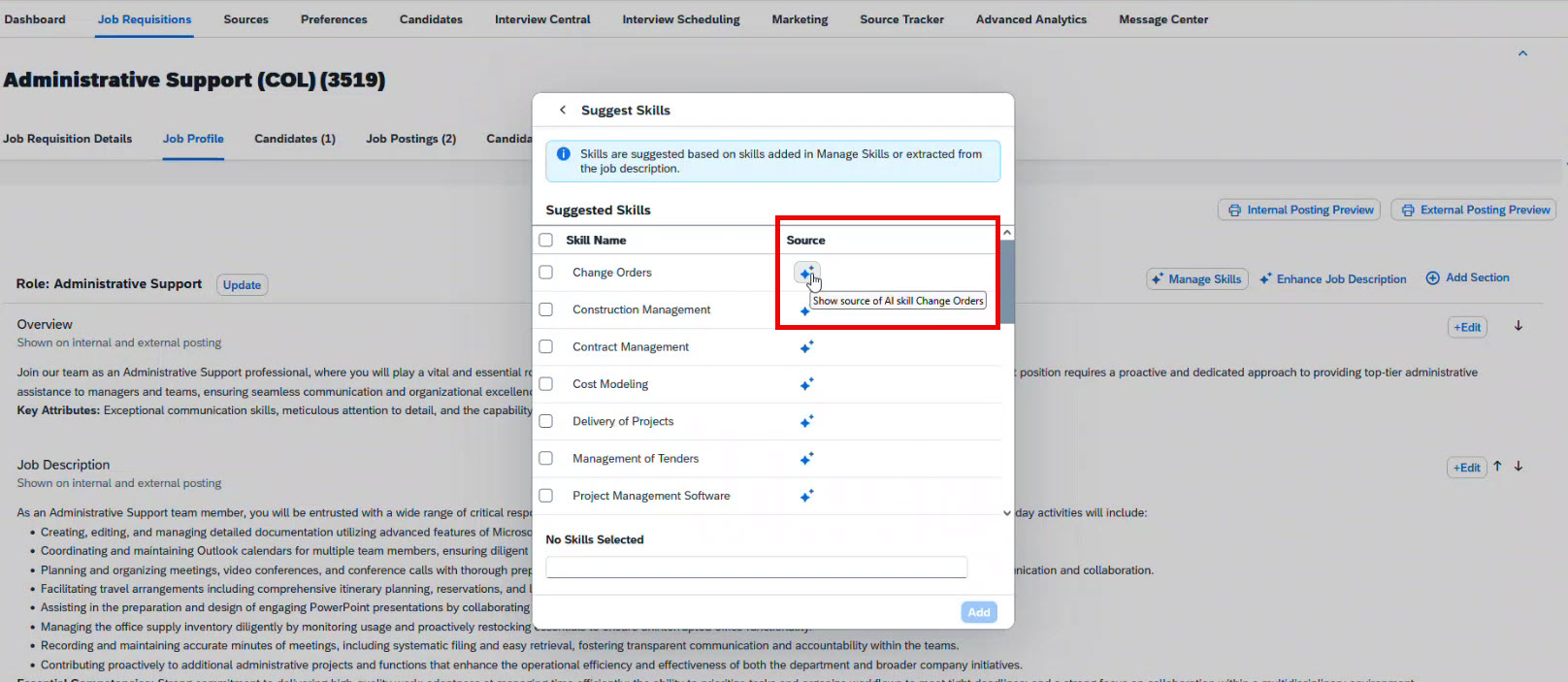Toggle the select-all Skill Name checkbox
This screenshot has width=1568, height=682.
tap(546, 240)
